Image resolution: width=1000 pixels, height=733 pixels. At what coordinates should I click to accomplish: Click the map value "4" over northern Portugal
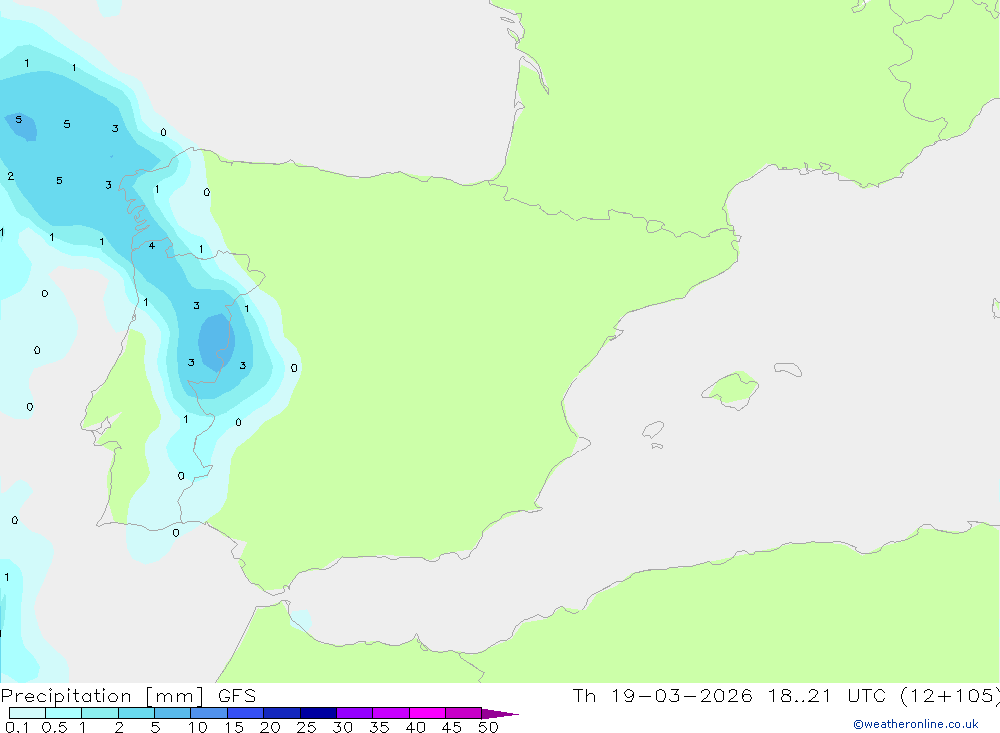pyautogui.click(x=152, y=246)
